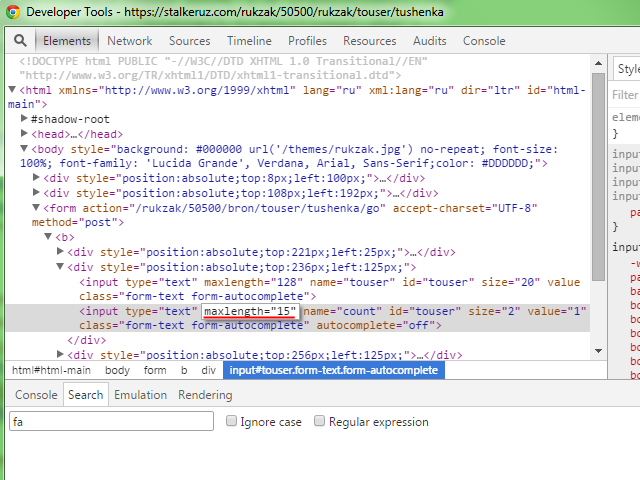Click the magnifier search icon in DevTools toolbar
This screenshot has height=480, width=640.
click(x=20, y=41)
